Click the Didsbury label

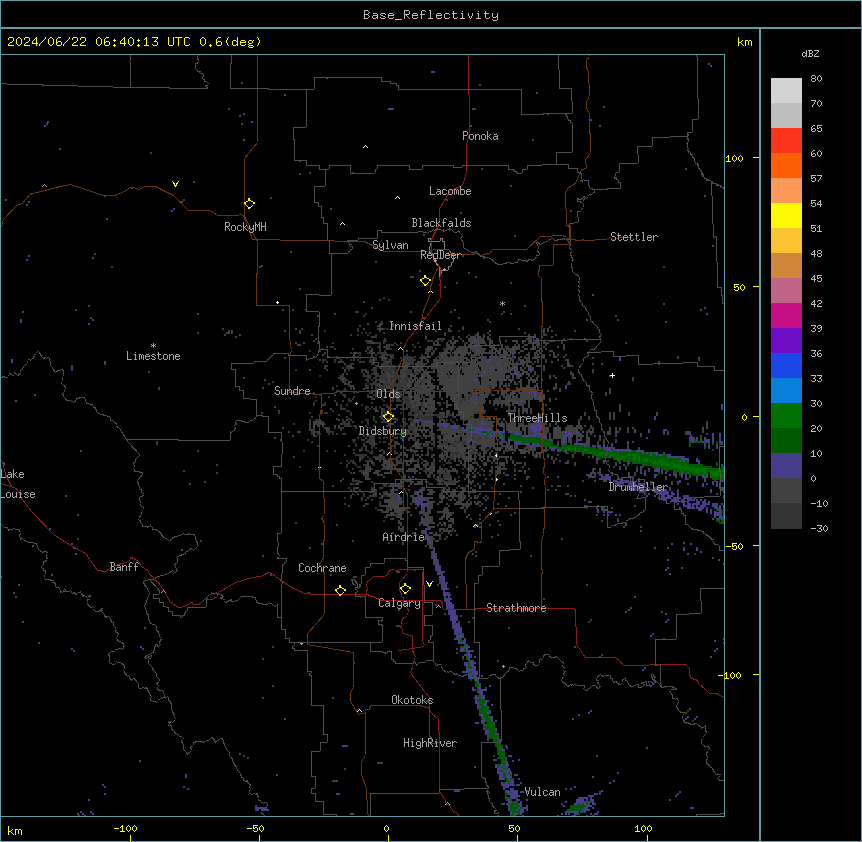tap(383, 431)
